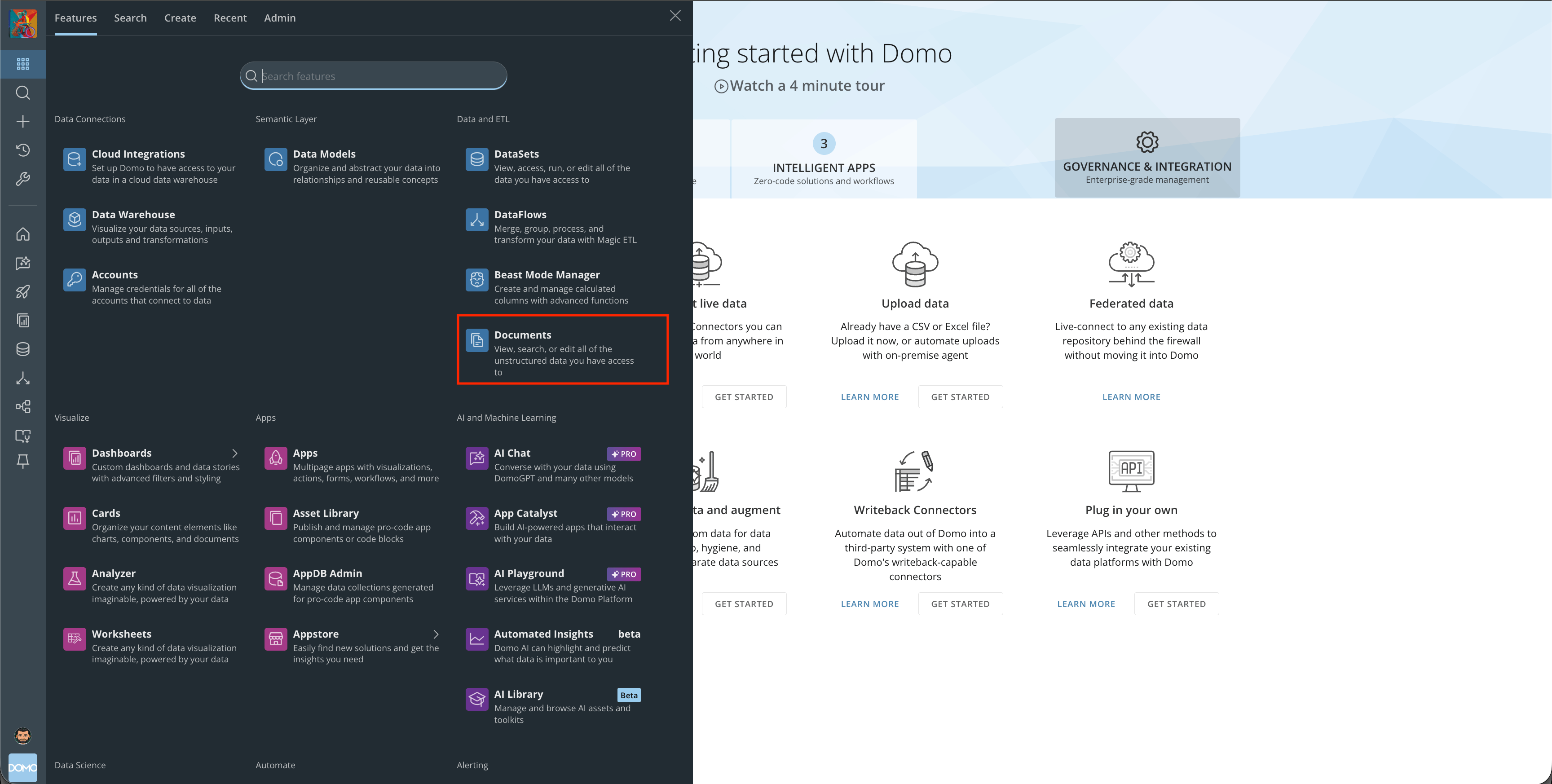This screenshot has width=1552, height=784.
Task: Open the Automated Insights chart icon
Action: point(477,639)
